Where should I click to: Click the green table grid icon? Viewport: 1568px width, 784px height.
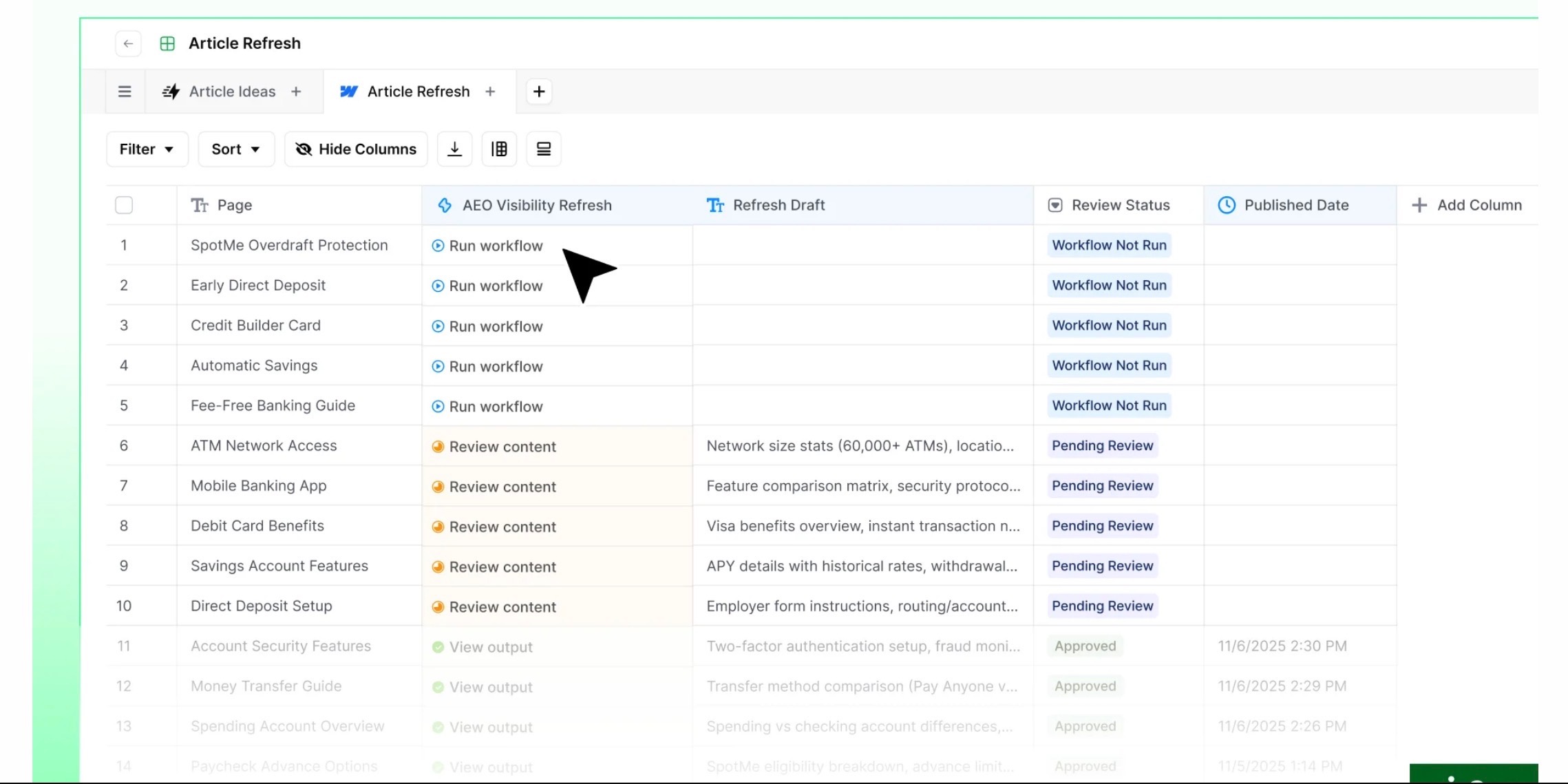coord(167,43)
